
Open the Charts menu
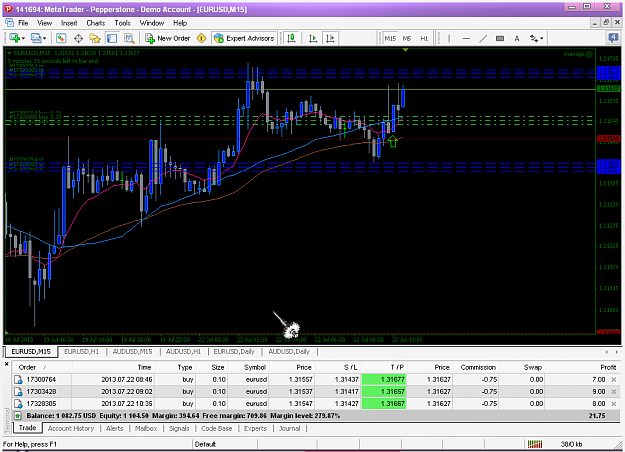coord(96,23)
